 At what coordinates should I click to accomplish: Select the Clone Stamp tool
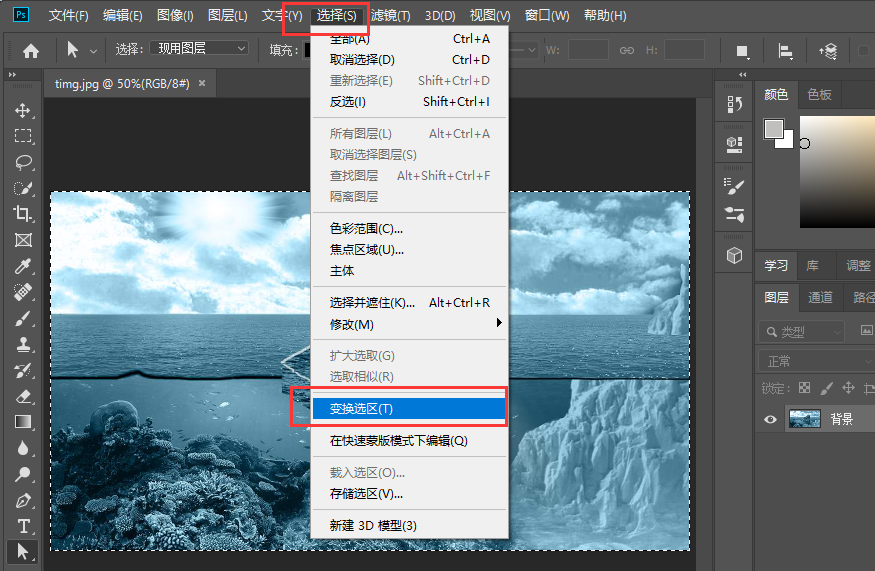pyautogui.click(x=23, y=344)
